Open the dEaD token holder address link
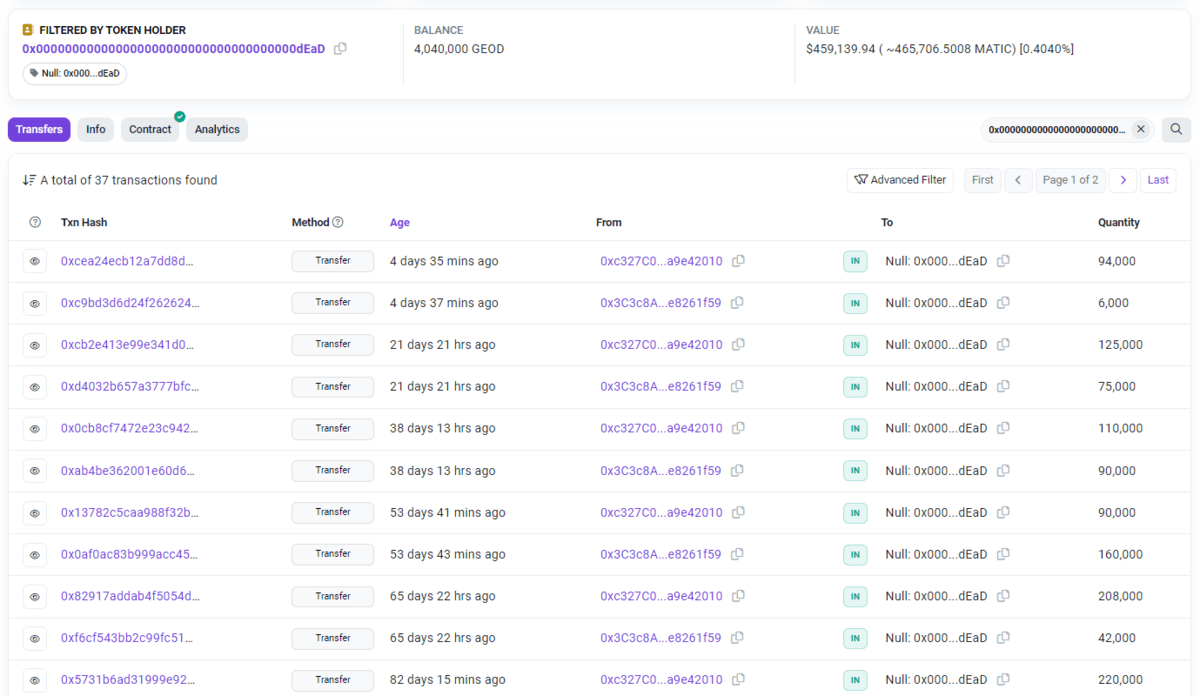 (174, 49)
